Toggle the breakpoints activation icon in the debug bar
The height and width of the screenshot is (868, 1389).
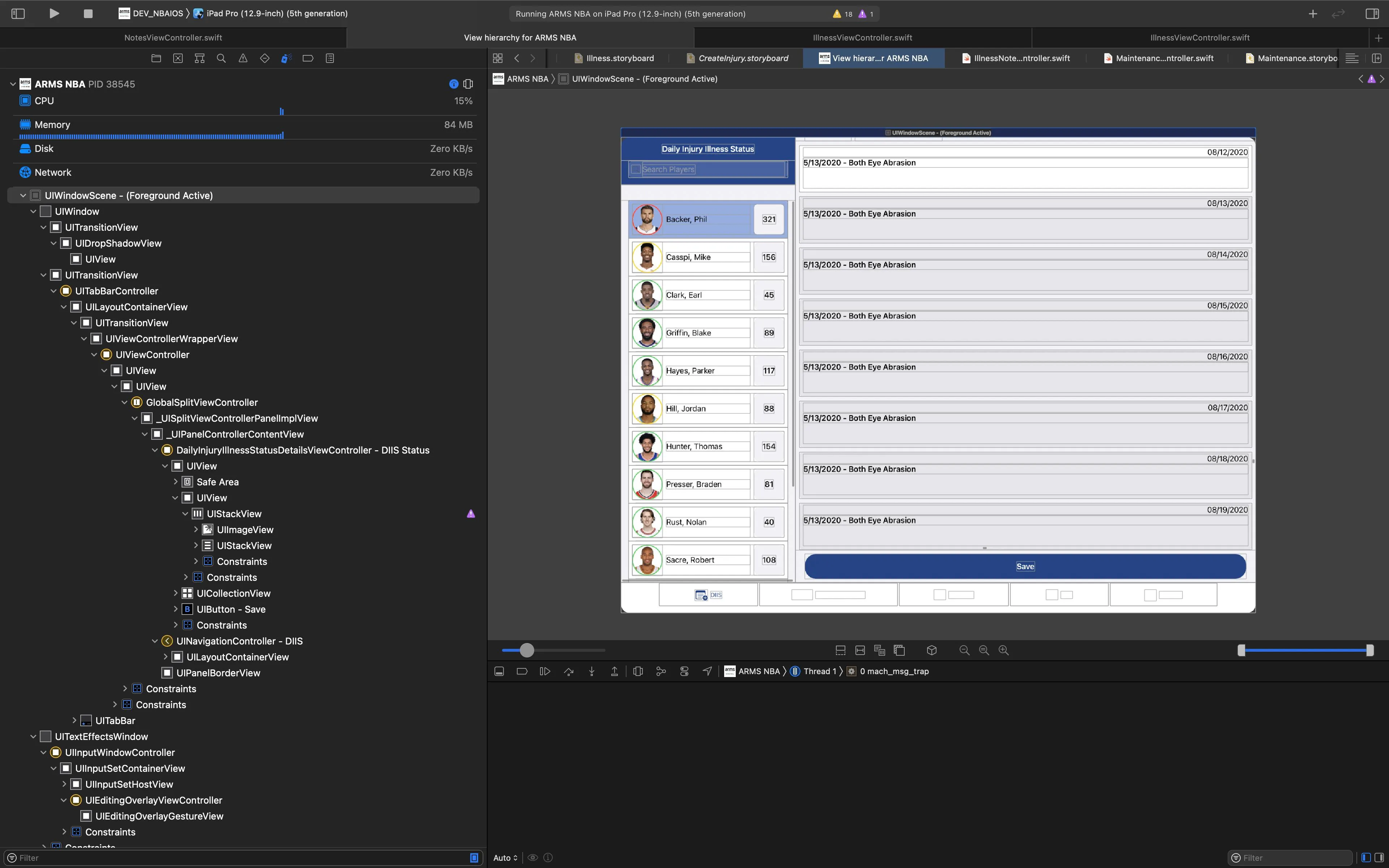(522, 671)
